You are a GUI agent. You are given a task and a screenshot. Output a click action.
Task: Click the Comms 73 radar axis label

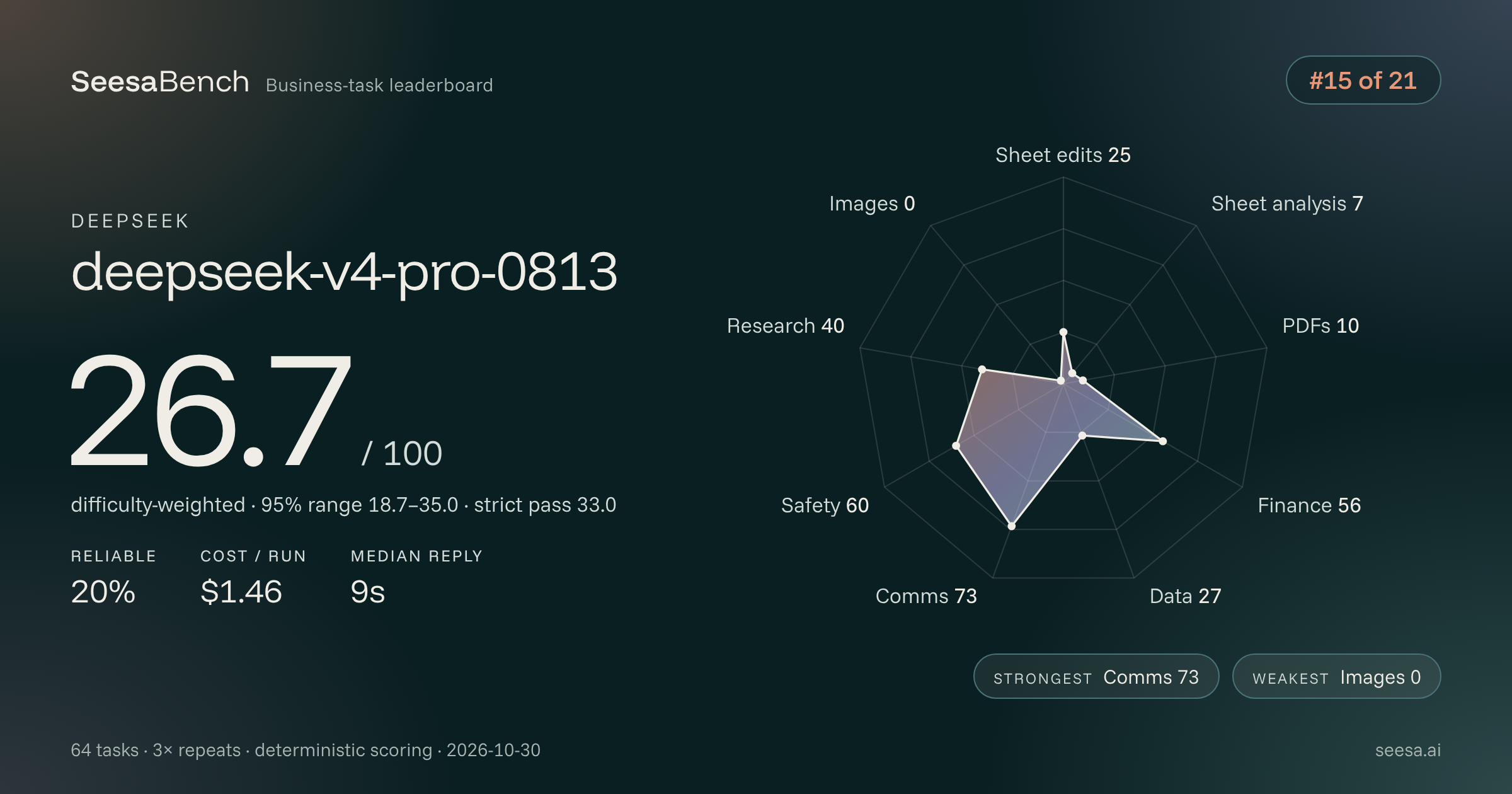click(x=926, y=596)
